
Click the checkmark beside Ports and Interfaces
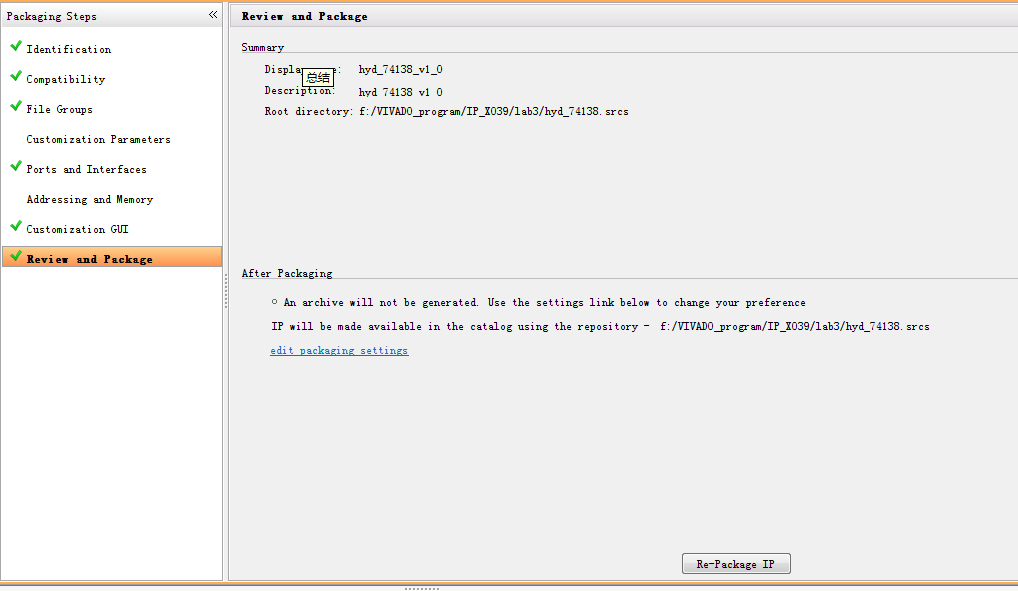pyautogui.click(x=15, y=167)
